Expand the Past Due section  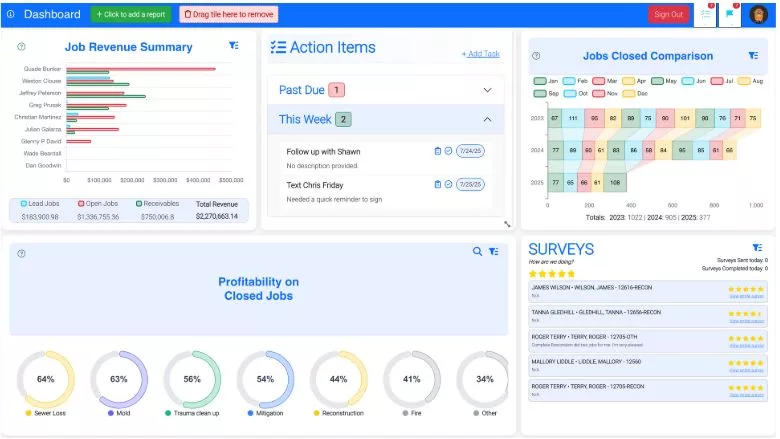click(487, 90)
